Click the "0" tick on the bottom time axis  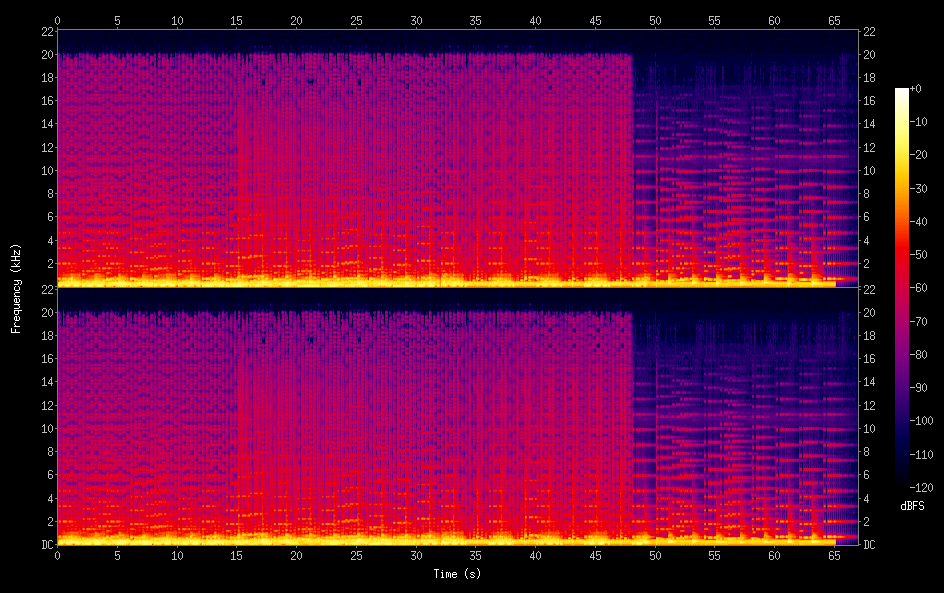58,556
